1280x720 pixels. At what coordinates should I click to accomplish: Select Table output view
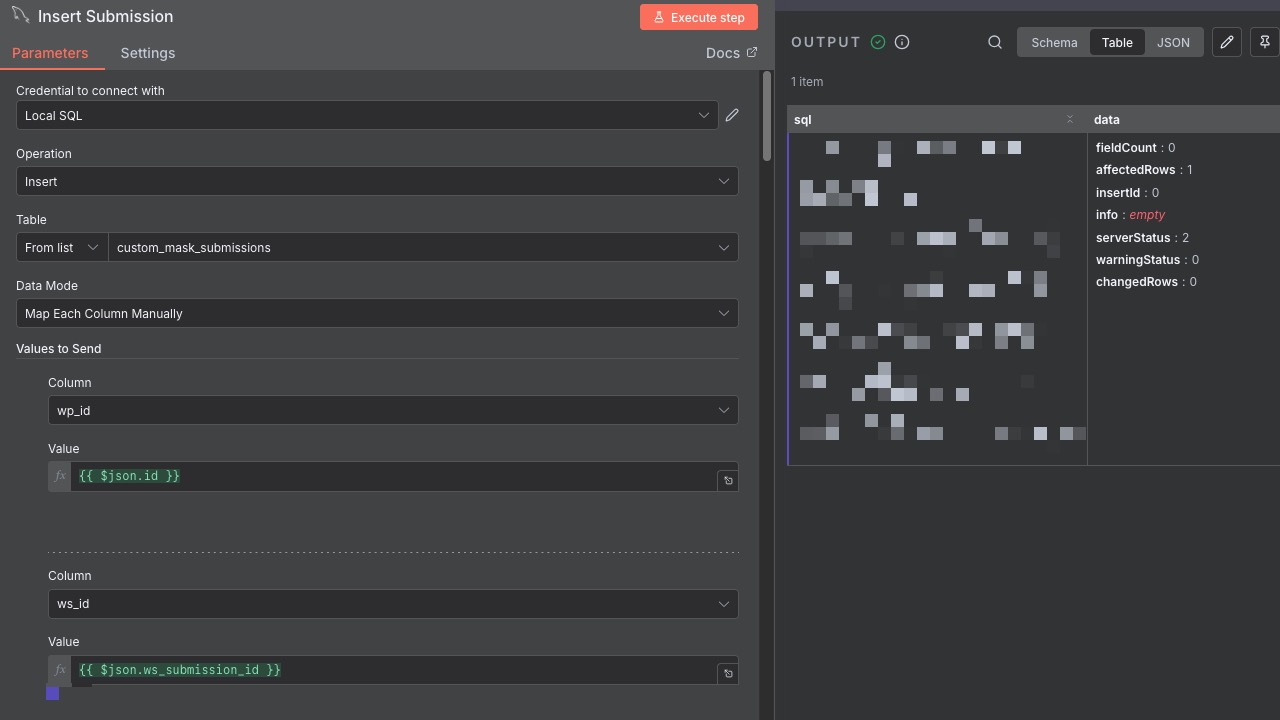1117,42
